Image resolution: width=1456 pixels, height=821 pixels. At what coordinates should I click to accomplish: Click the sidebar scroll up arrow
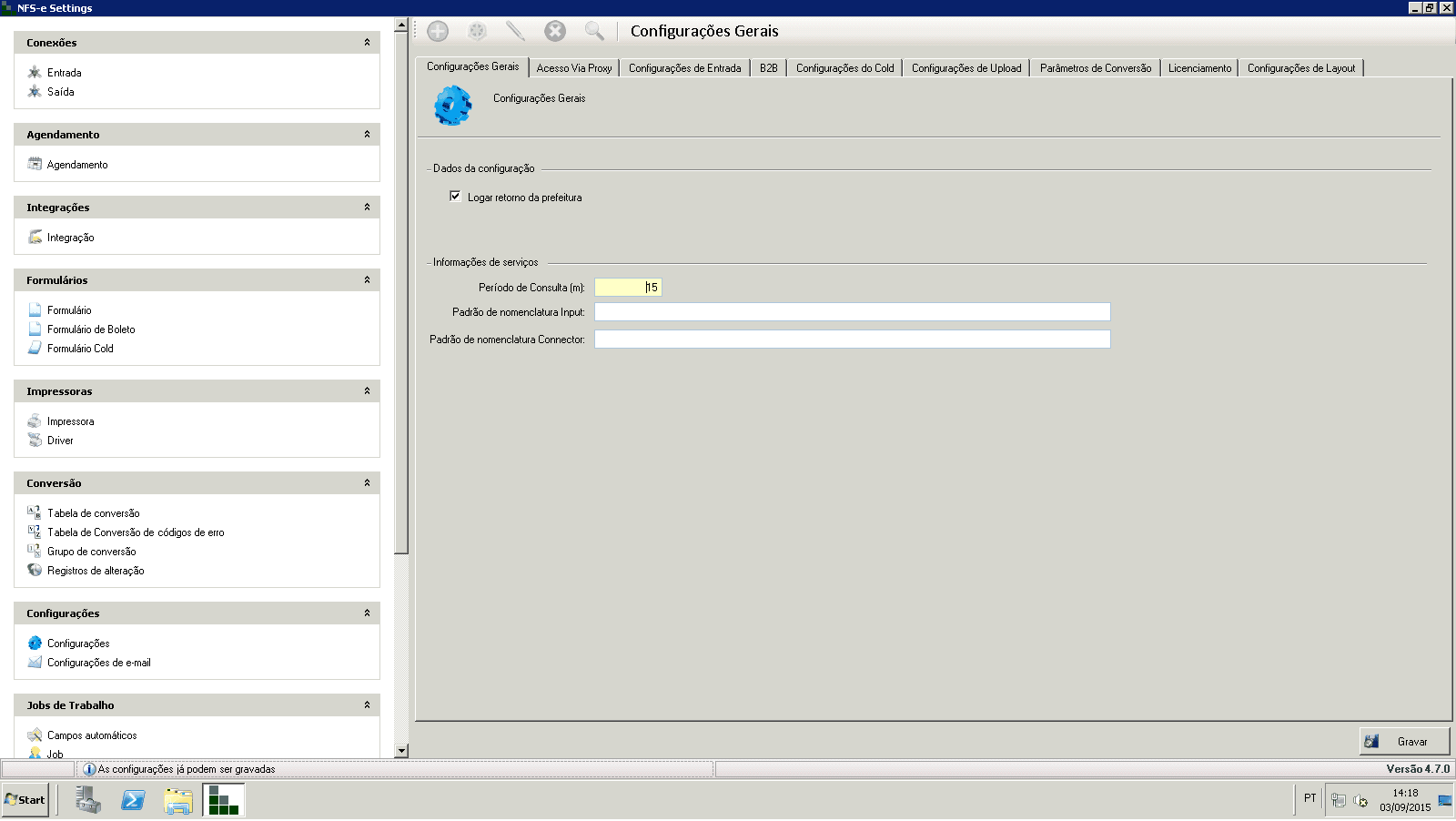[x=401, y=25]
